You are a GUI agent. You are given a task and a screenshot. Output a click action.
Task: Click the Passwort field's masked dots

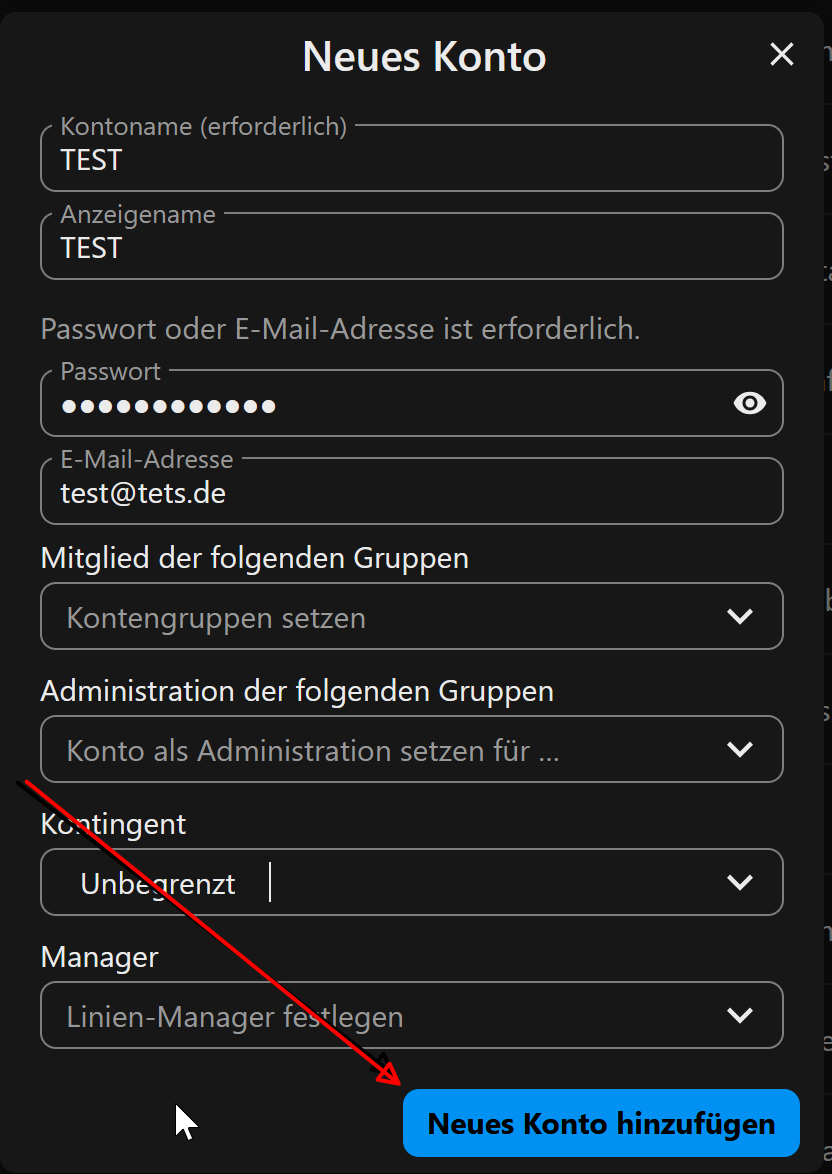tap(168, 406)
